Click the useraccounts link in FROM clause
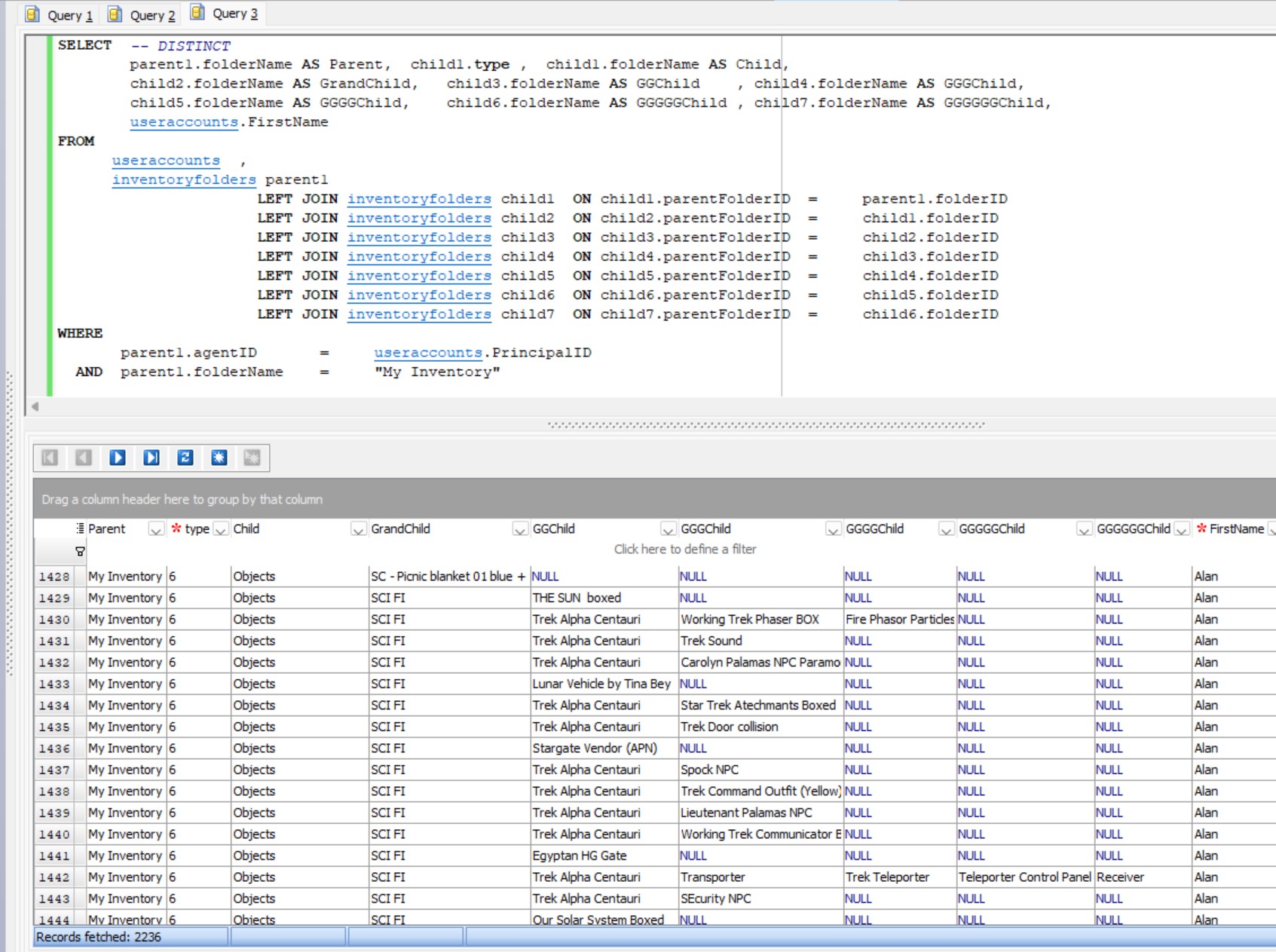Image resolution: width=1276 pixels, height=952 pixels. [x=166, y=161]
